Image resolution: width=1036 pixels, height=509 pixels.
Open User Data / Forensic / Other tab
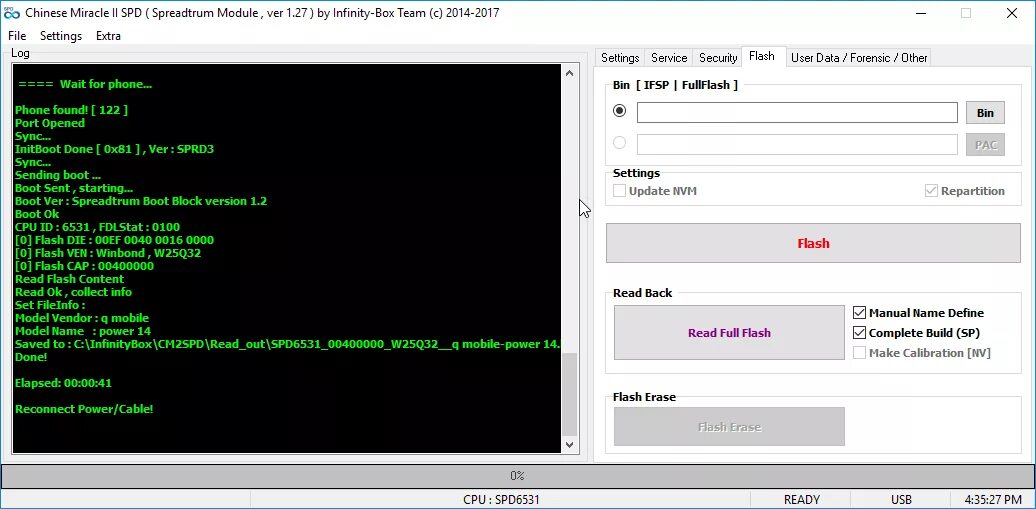point(859,58)
